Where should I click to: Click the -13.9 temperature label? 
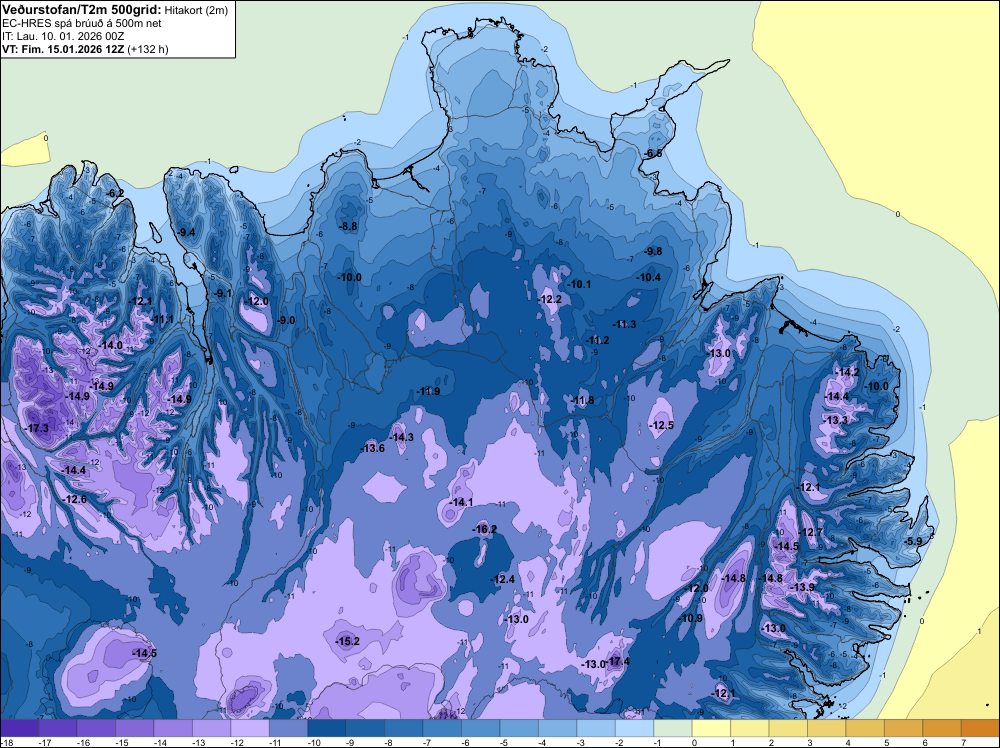802,587
